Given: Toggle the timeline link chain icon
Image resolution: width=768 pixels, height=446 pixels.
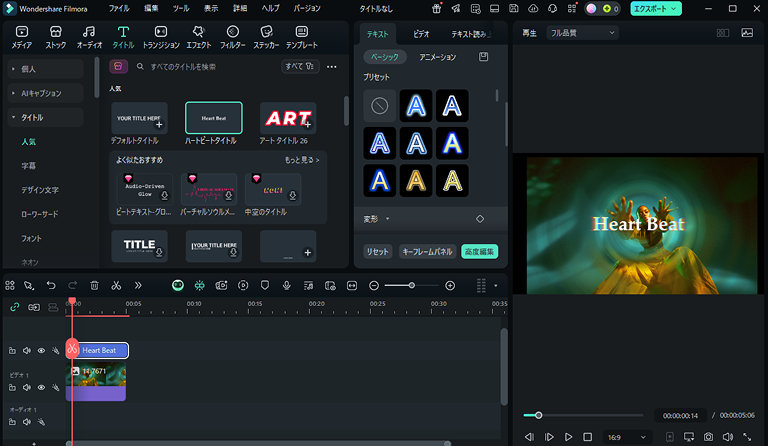Looking at the screenshot, I should [15, 307].
